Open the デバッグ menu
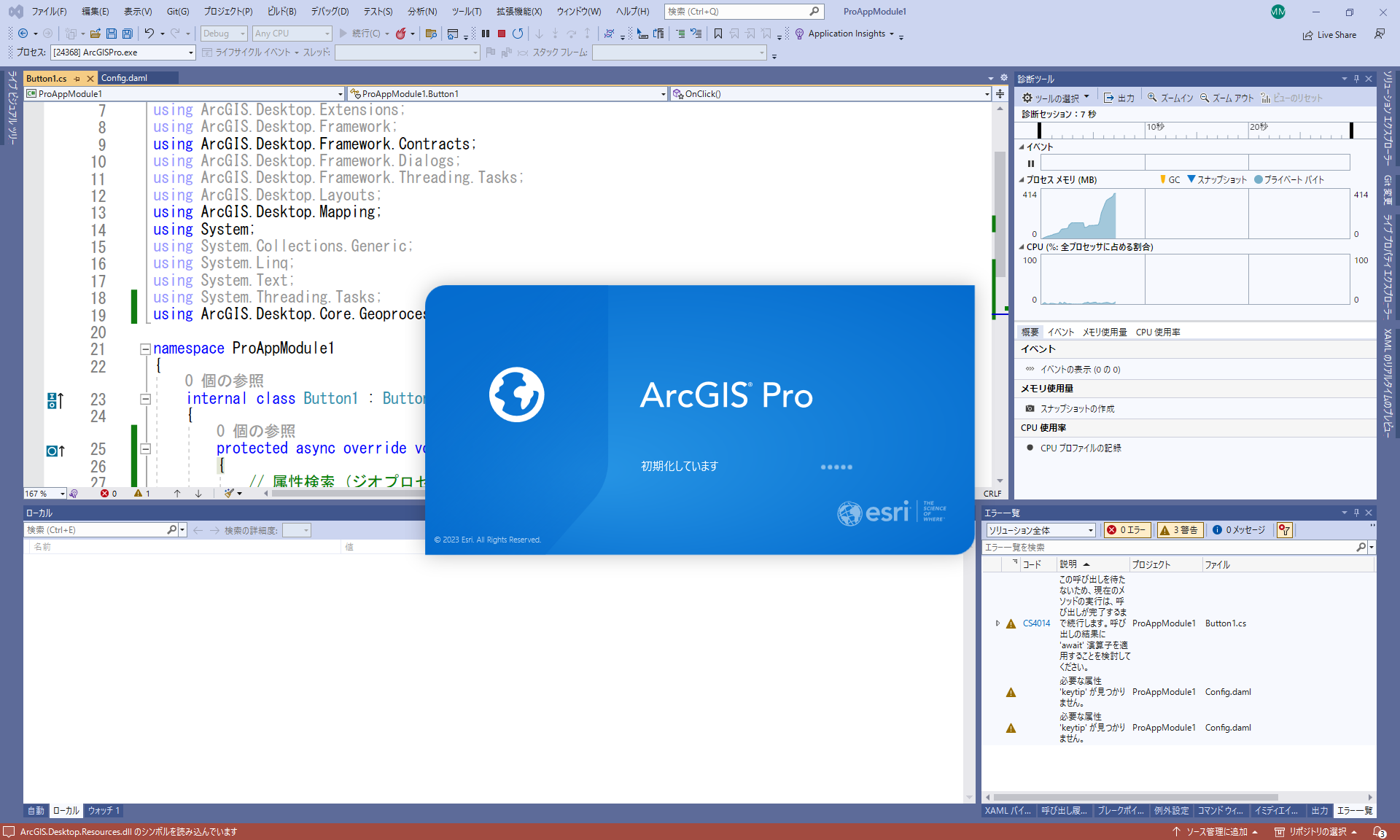Screen dimensions: 1400x840 pyautogui.click(x=329, y=11)
